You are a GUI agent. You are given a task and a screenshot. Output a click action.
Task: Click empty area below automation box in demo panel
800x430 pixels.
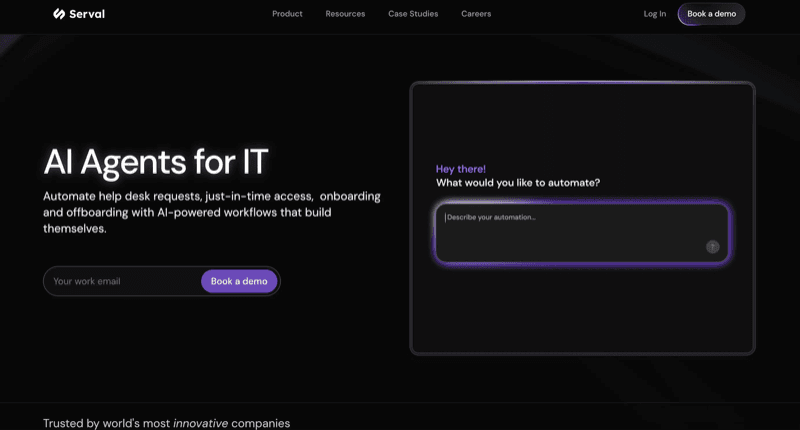pyautogui.click(x=582, y=310)
